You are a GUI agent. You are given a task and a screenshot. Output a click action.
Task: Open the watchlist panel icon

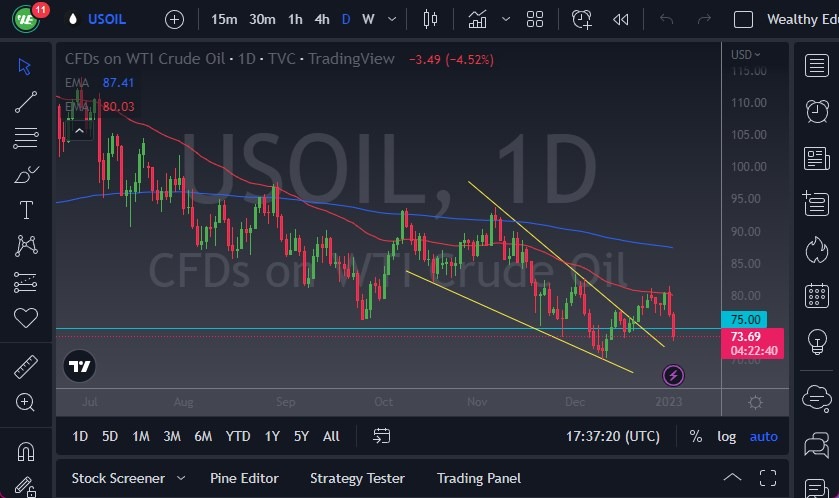pos(817,65)
